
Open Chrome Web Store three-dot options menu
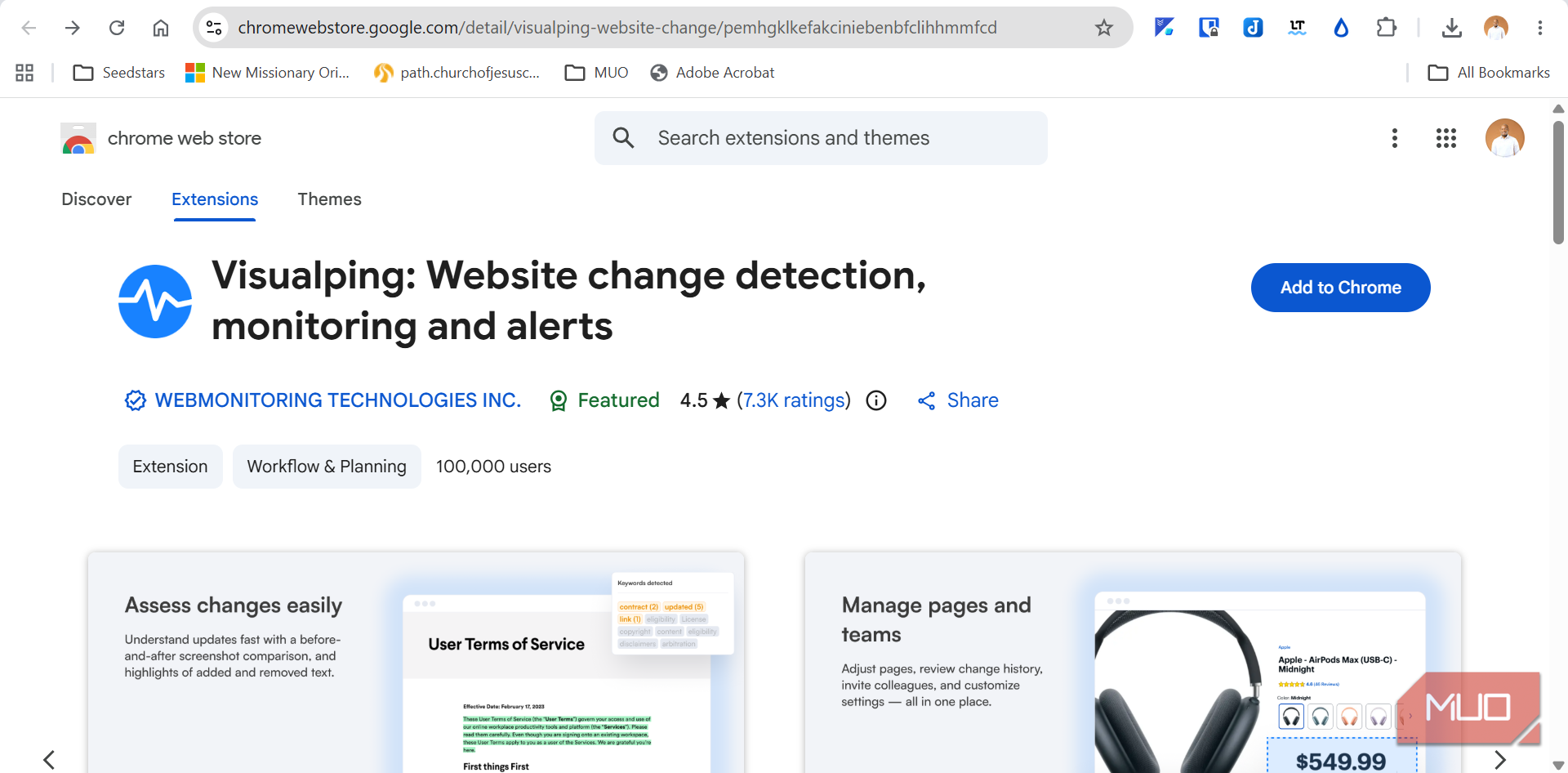point(1395,138)
